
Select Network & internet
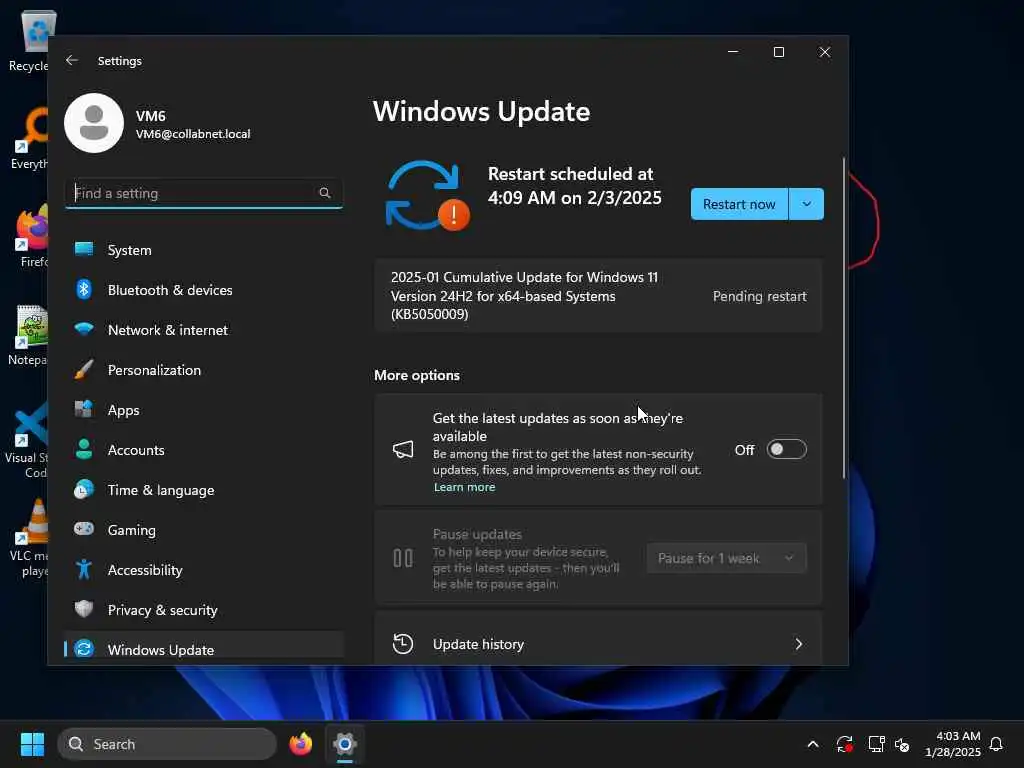click(204, 330)
